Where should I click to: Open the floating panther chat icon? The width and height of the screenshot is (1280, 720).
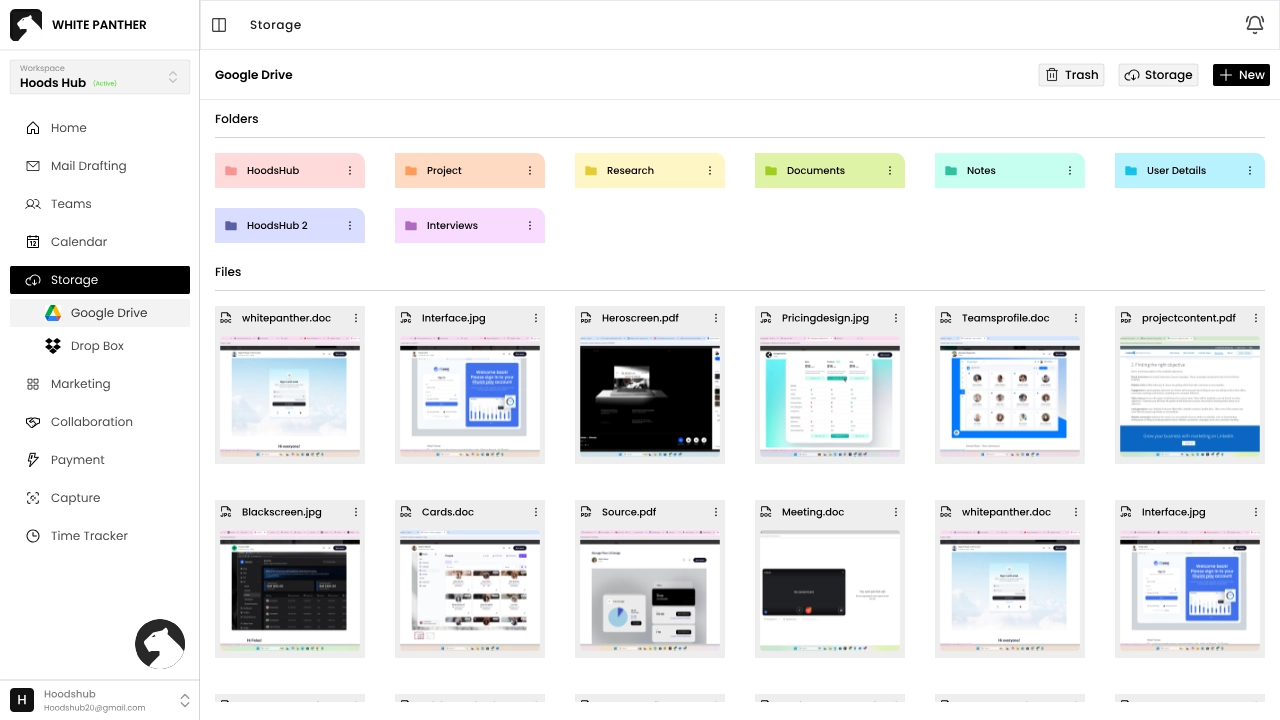click(x=160, y=644)
